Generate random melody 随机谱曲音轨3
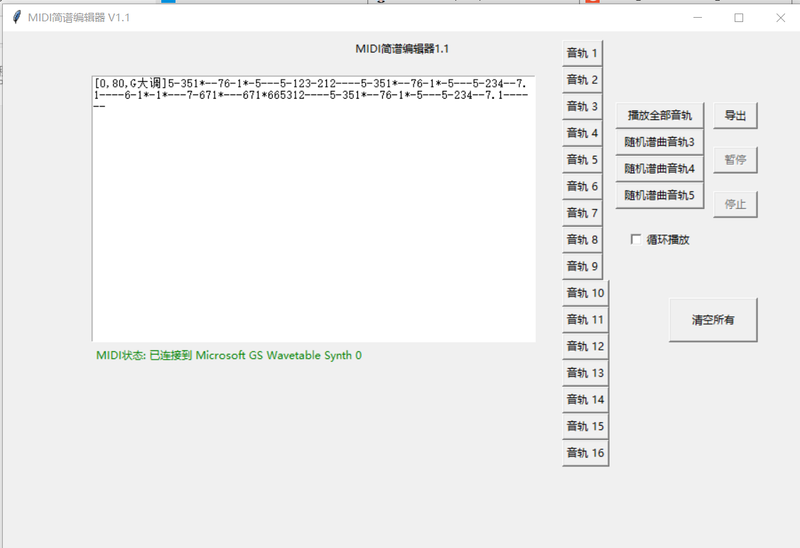 point(660,142)
